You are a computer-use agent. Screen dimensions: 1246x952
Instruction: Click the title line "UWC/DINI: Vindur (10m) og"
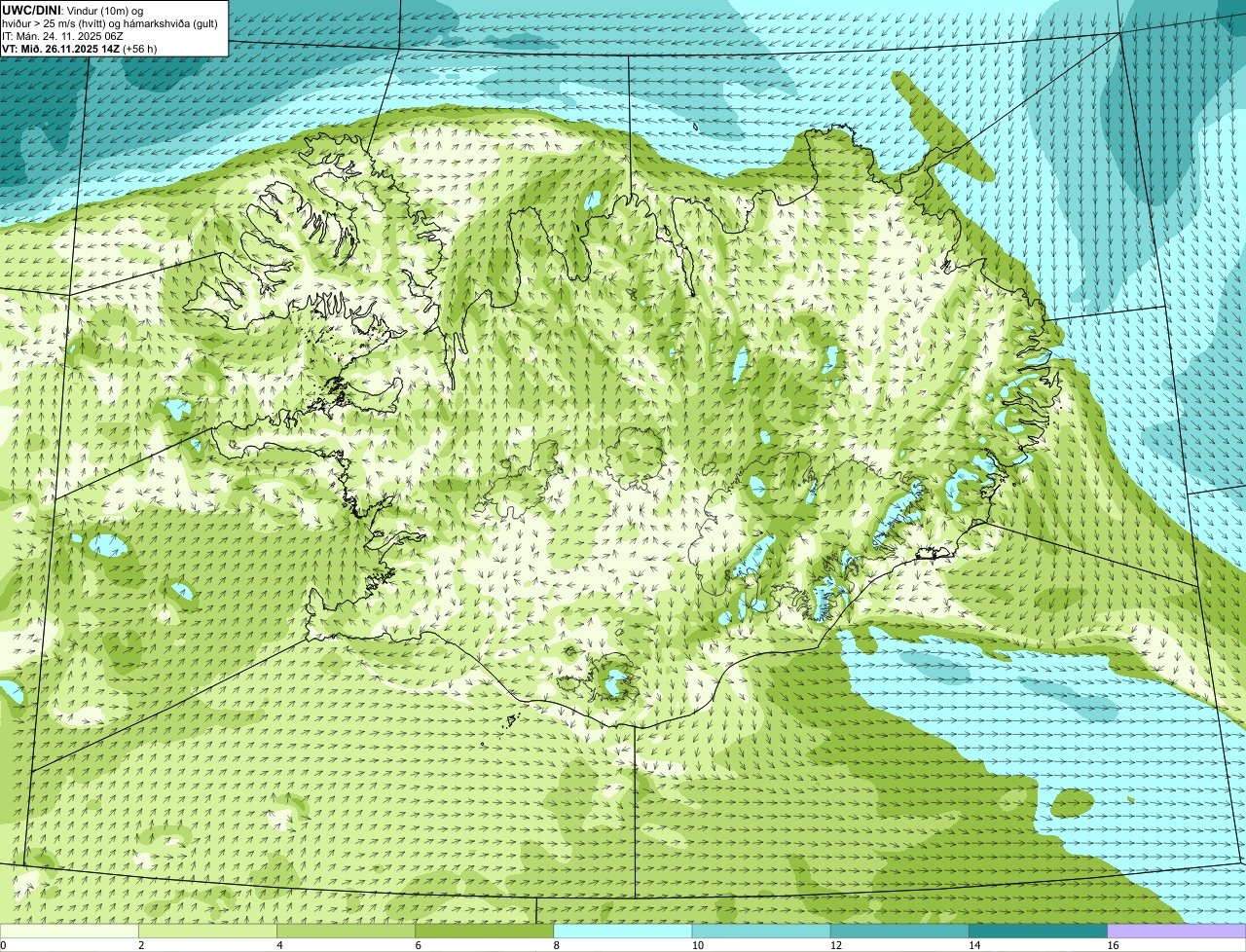pyautogui.click(x=73, y=10)
